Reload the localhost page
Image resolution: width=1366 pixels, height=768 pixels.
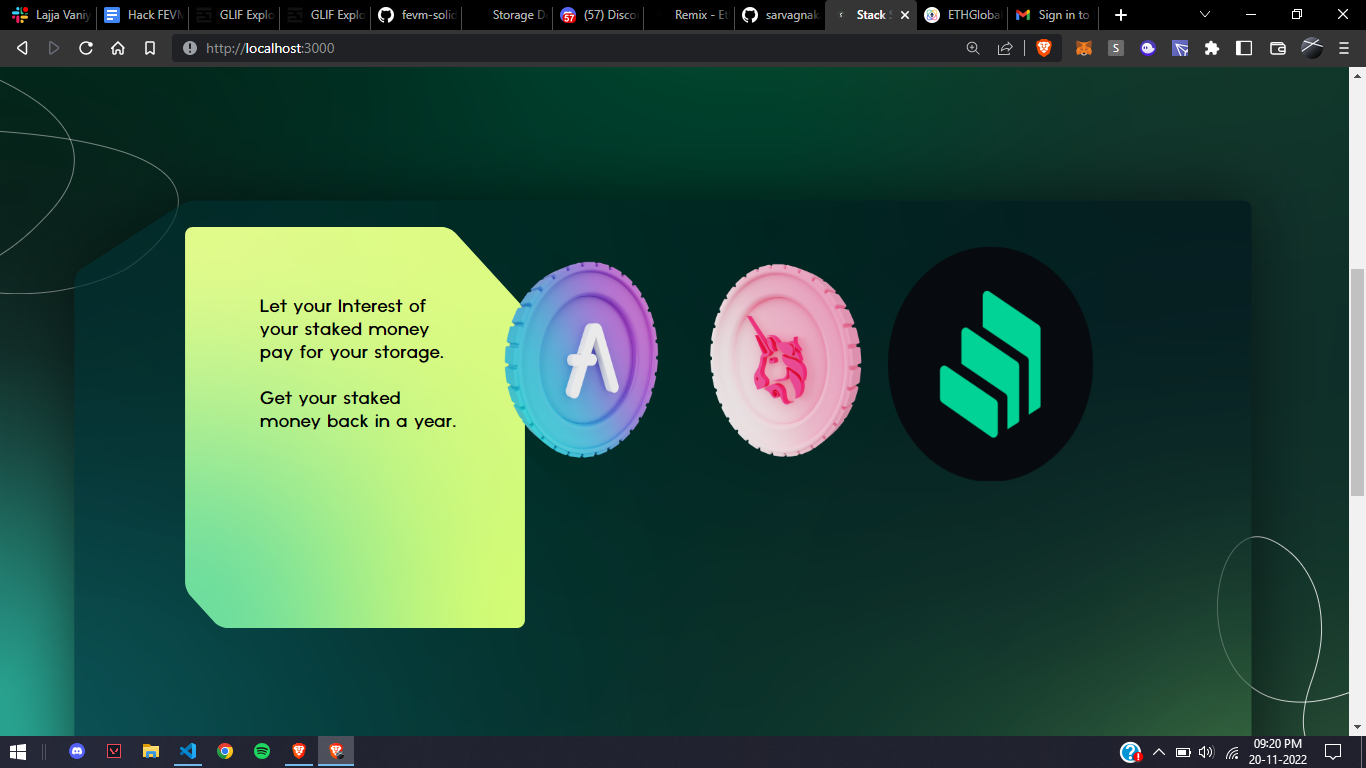coord(86,48)
